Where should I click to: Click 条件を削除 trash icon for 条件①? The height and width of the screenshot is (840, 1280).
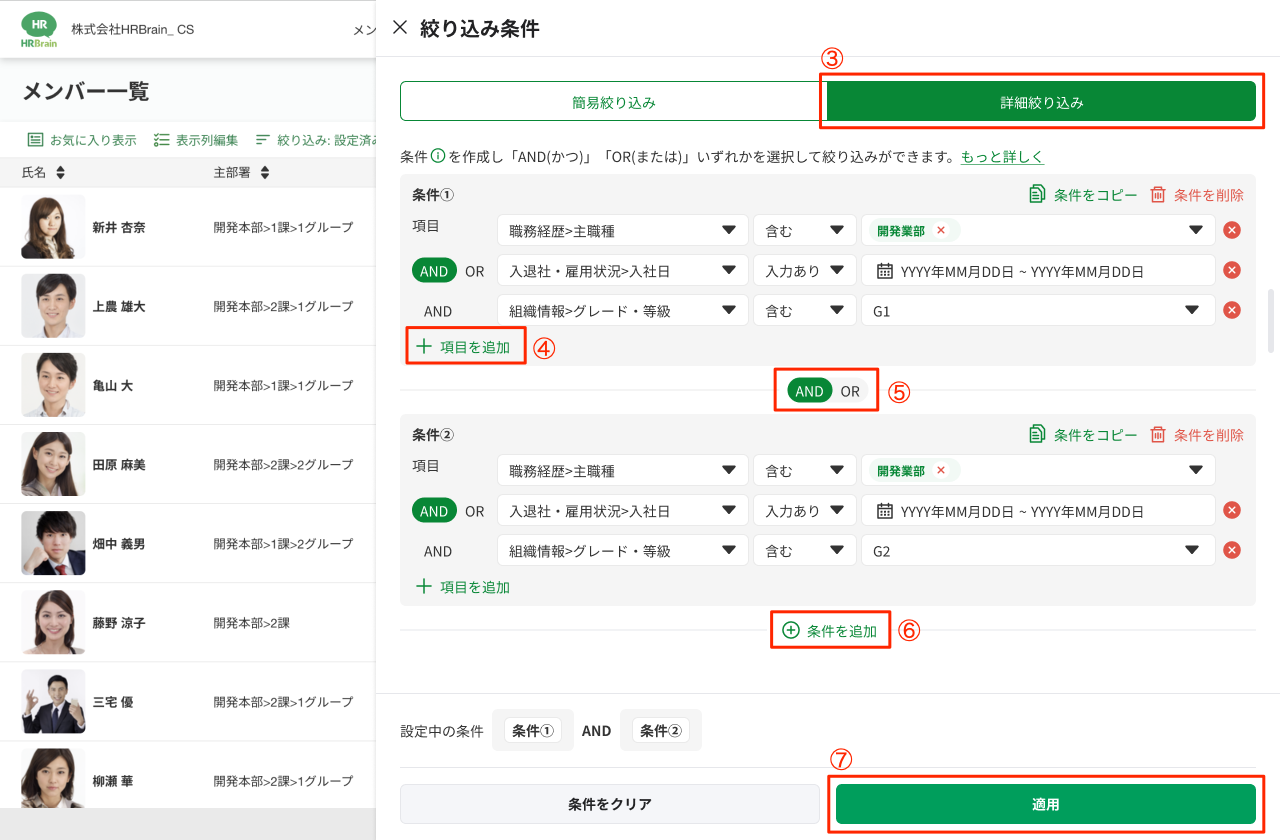click(x=1158, y=195)
